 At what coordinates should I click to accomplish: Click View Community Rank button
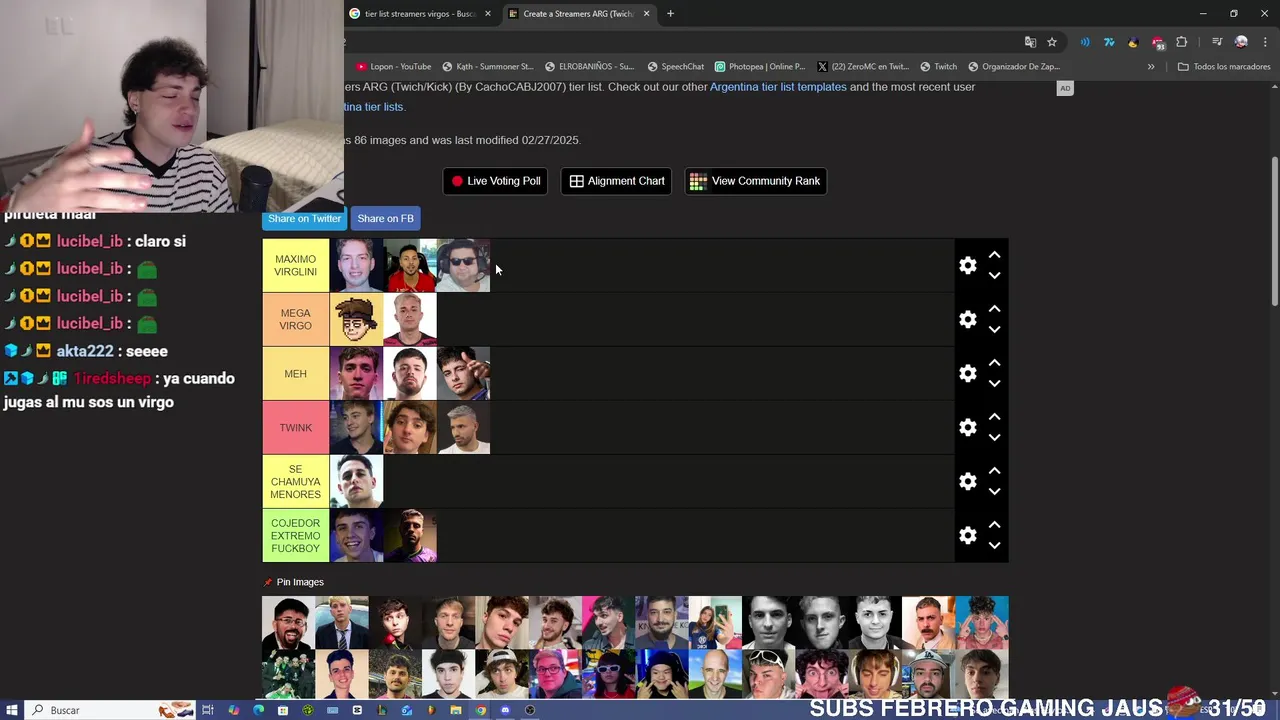[755, 181]
